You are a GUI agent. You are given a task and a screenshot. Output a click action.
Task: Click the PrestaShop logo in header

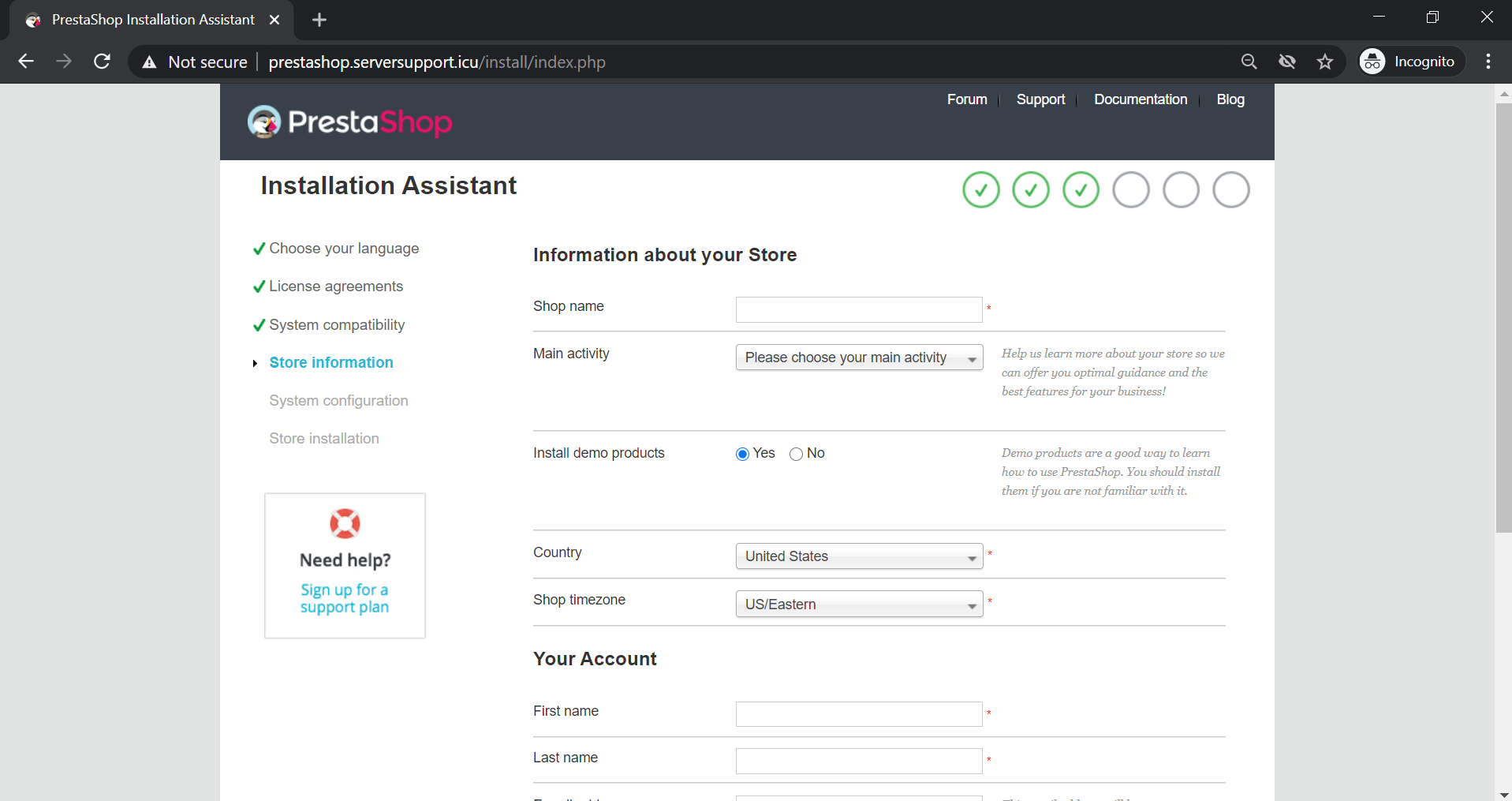pyautogui.click(x=349, y=122)
